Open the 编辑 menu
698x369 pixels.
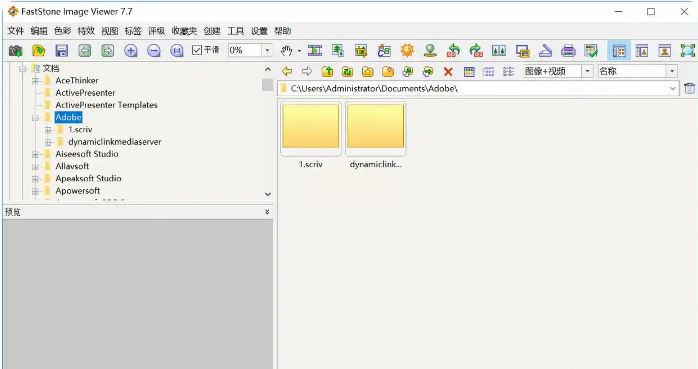click(39, 31)
